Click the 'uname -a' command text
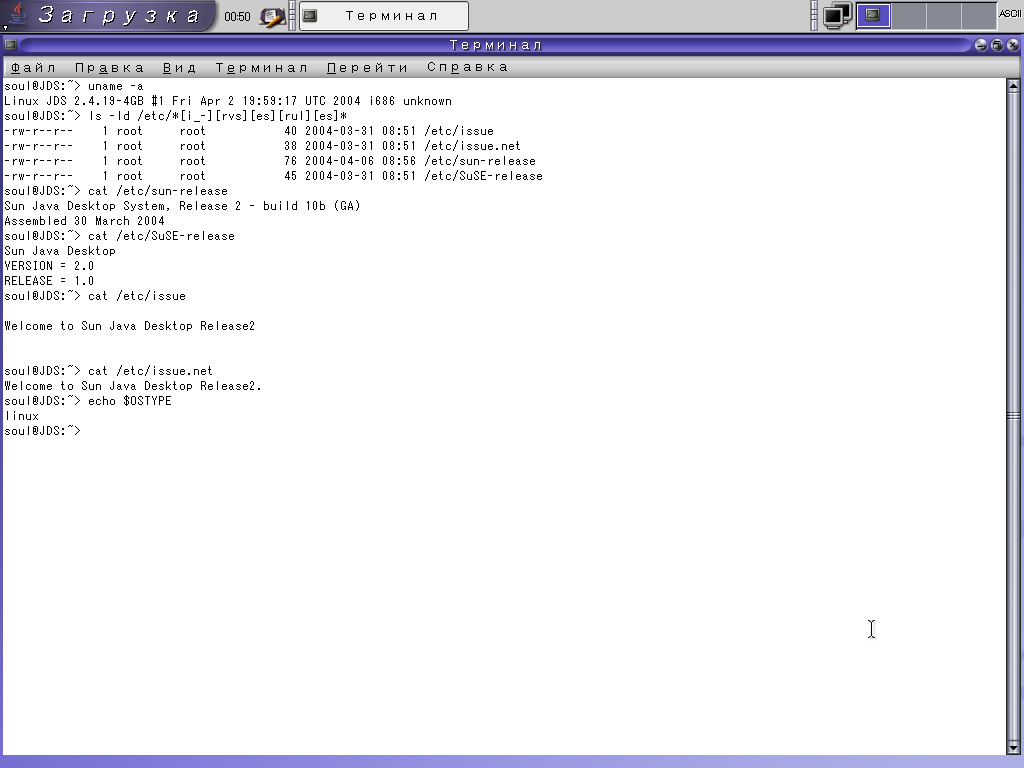The height and width of the screenshot is (768, 1024). 116,86
